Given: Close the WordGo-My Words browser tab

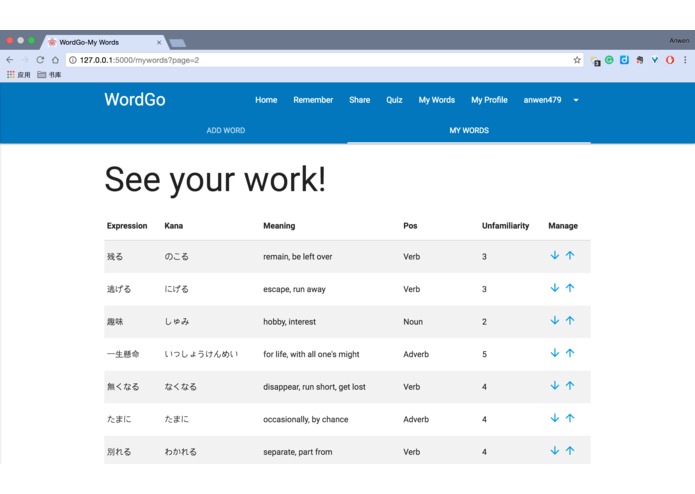Looking at the screenshot, I should [x=159, y=43].
